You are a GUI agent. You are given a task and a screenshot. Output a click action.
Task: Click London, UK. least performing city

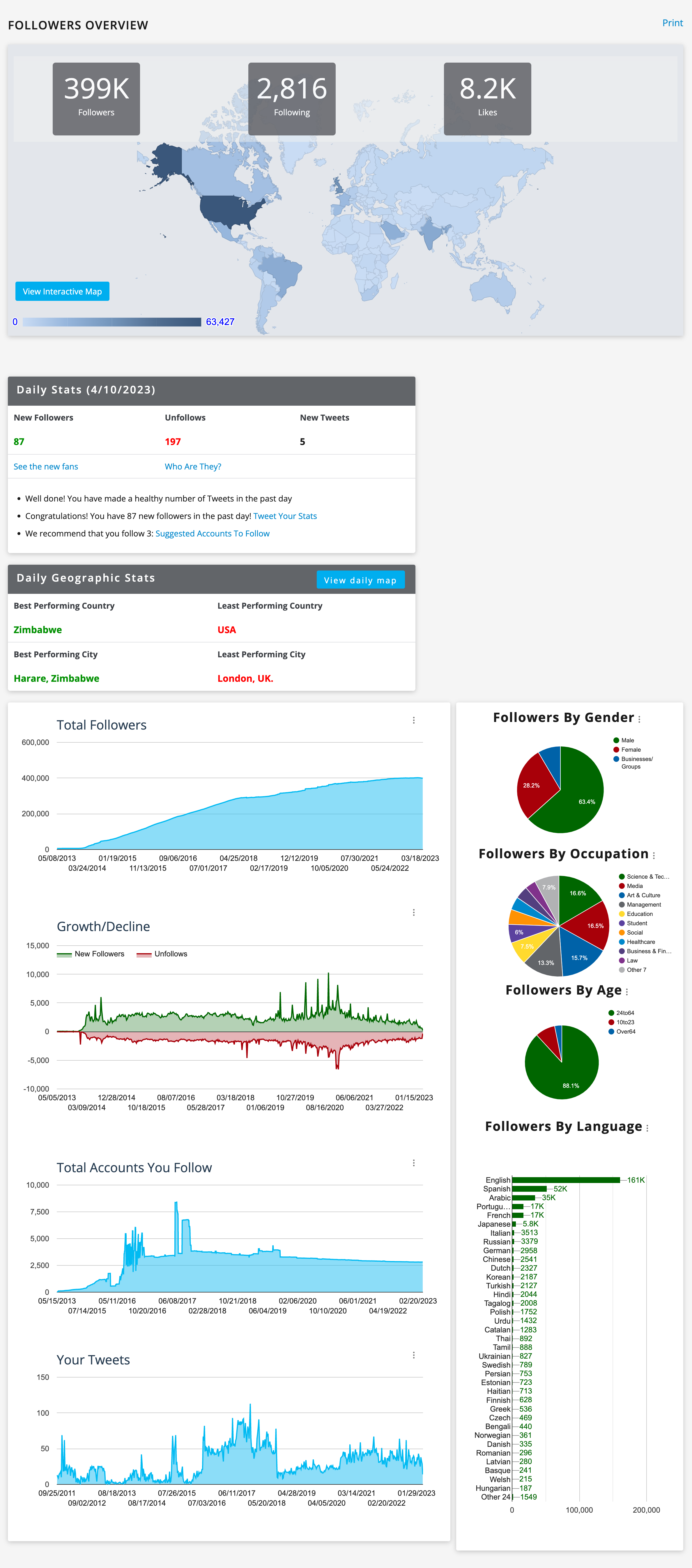click(x=245, y=678)
